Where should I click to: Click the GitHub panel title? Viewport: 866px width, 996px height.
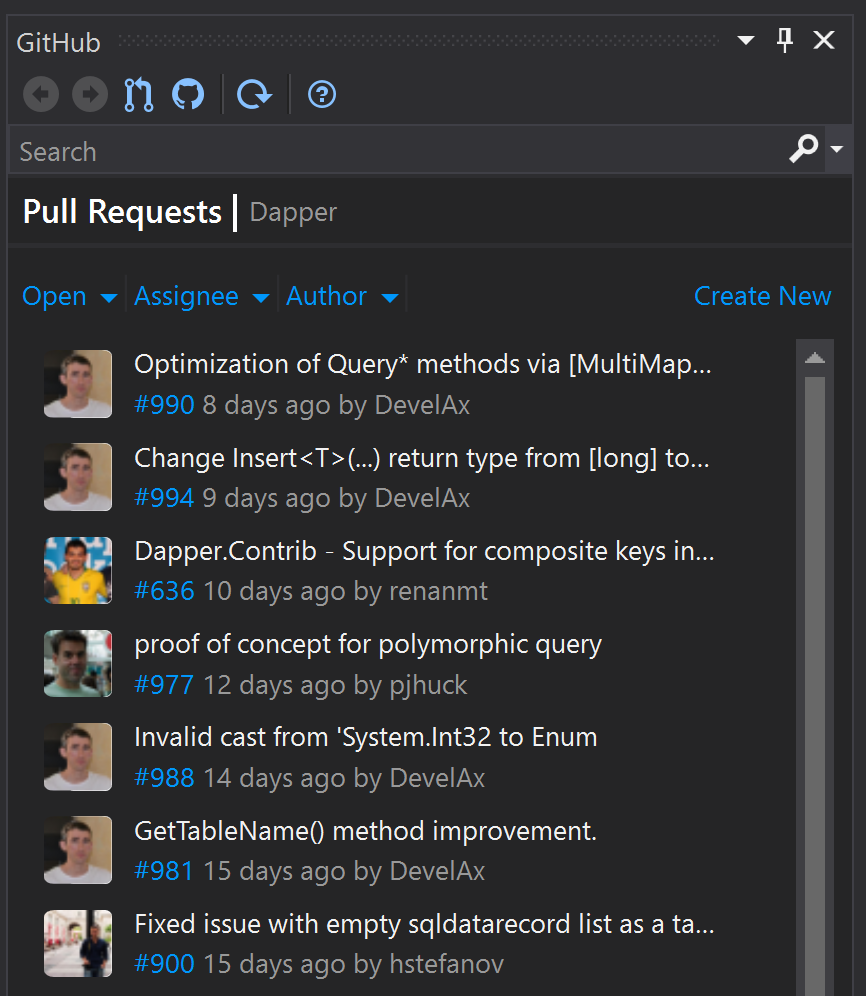point(58,43)
